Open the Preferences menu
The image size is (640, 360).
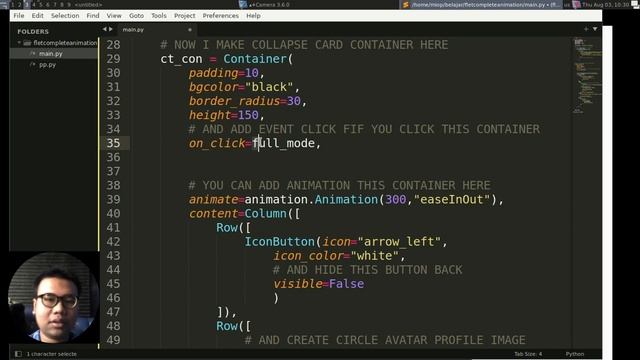(x=220, y=16)
